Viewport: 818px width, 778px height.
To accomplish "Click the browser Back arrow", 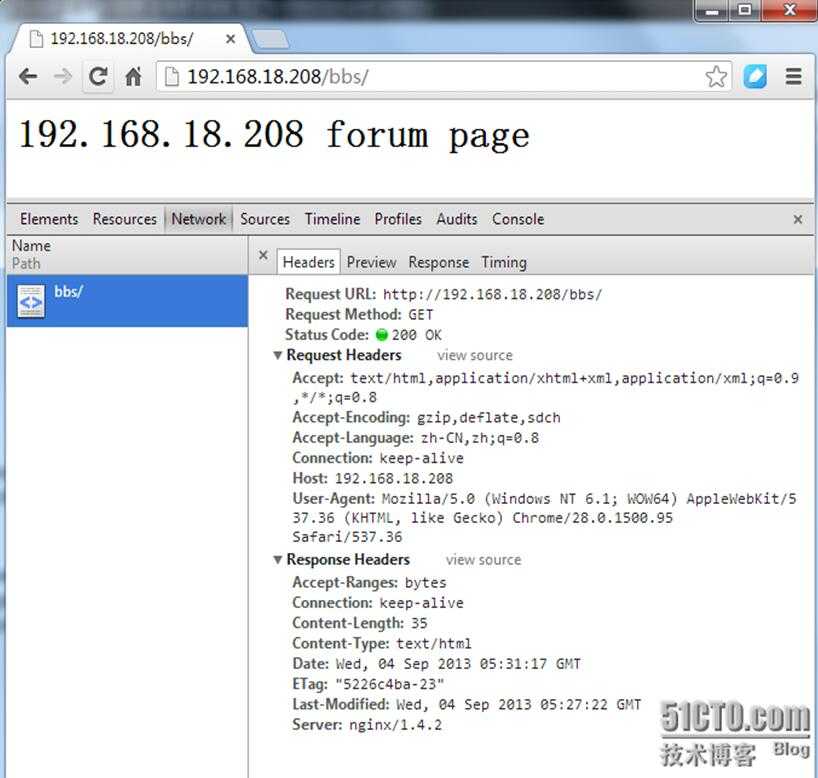I will tap(28, 77).
